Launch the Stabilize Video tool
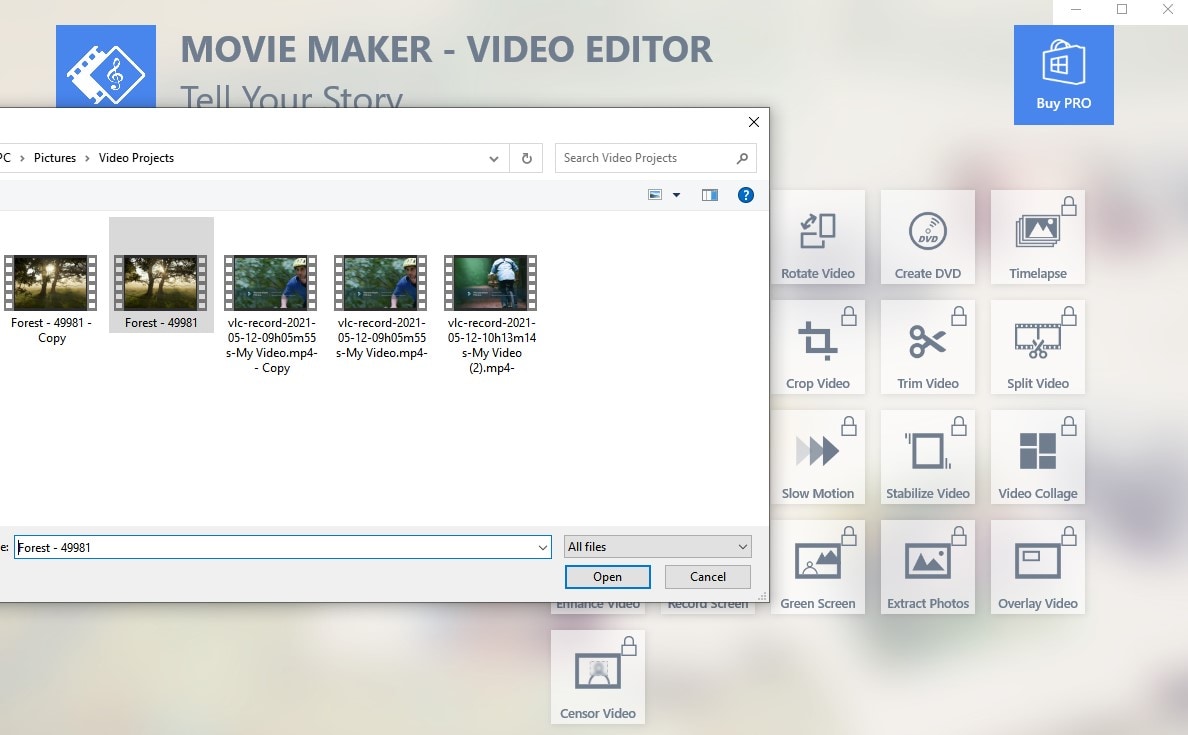 pyautogui.click(x=927, y=457)
